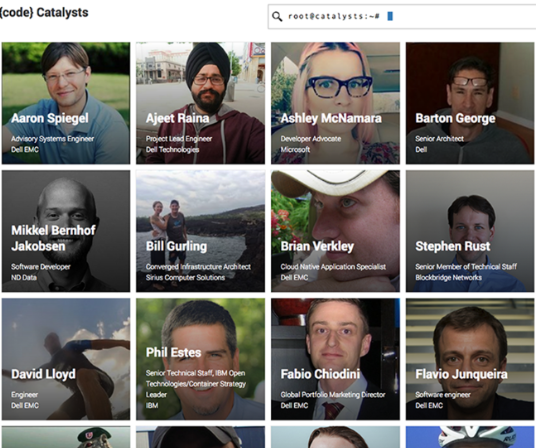
Task: Open Brian Verkley's profile card
Action: [335, 231]
